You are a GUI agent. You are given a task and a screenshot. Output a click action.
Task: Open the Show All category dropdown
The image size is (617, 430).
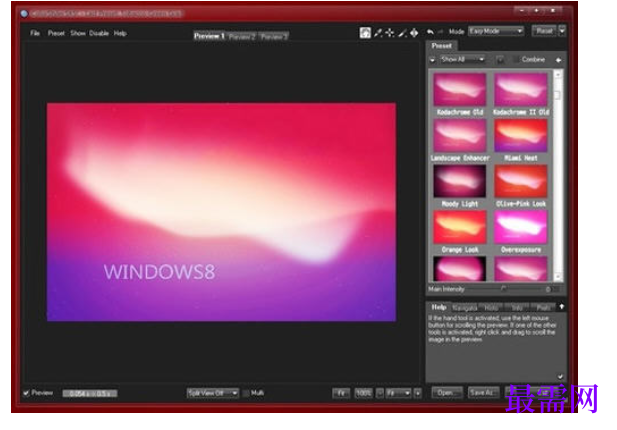click(462, 59)
